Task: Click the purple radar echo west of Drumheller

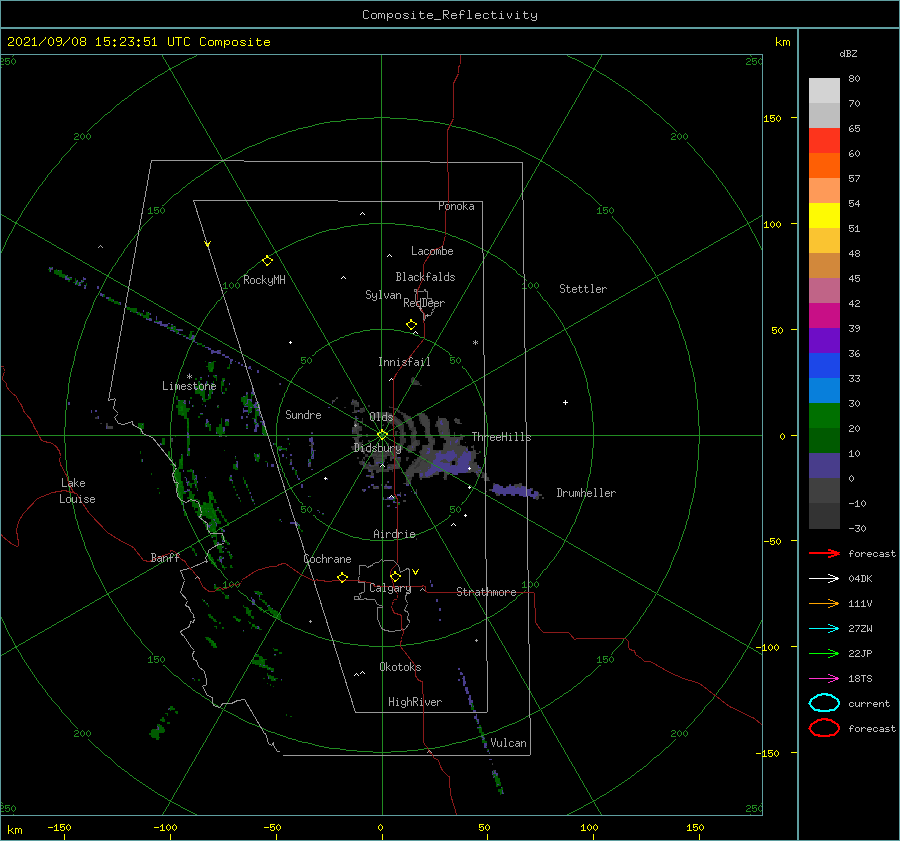Action: pyautogui.click(x=514, y=491)
